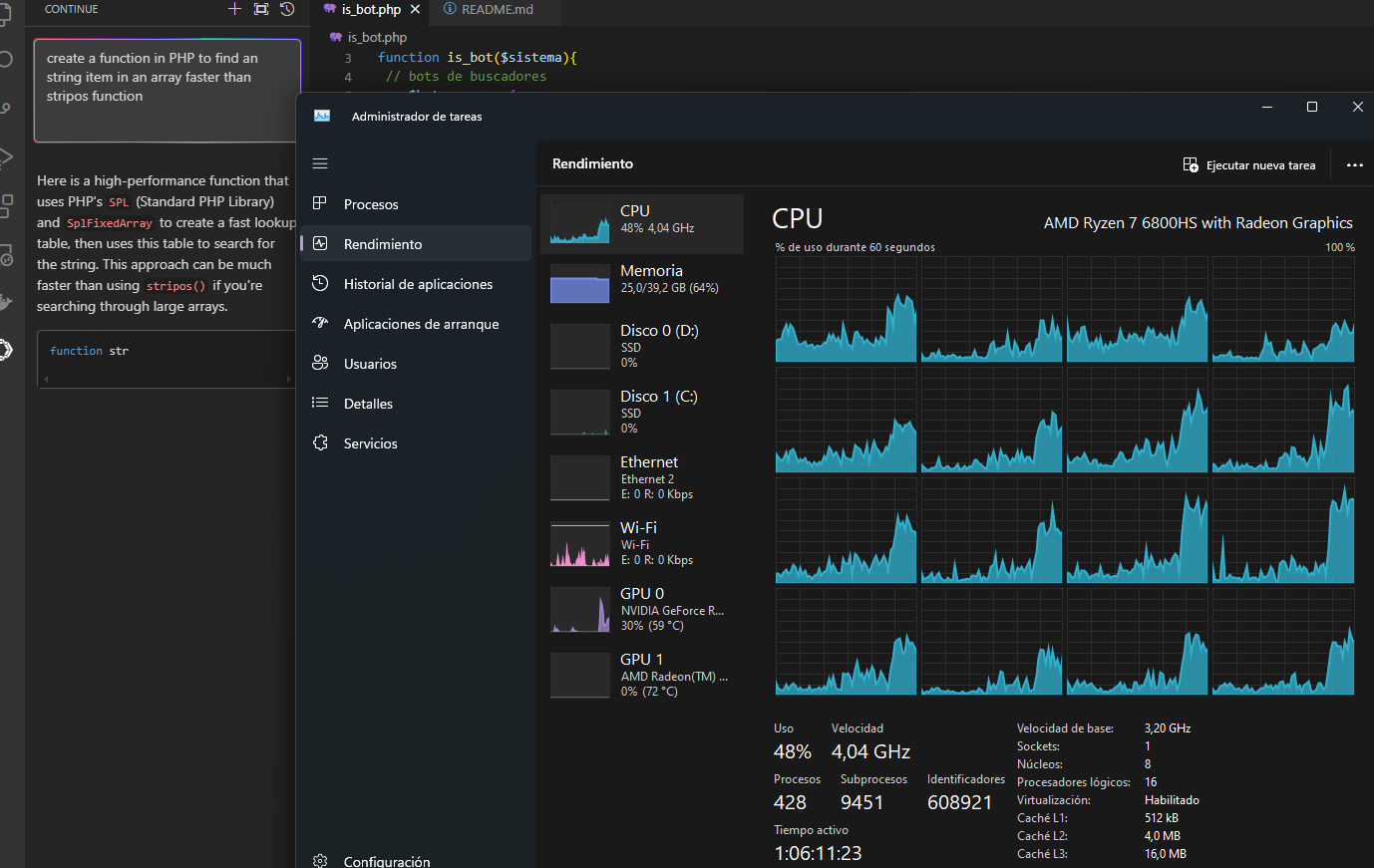This screenshot has width=1374, height=868.
Task: Select the Wi-Fi performance item
Action: click(642, 543)
